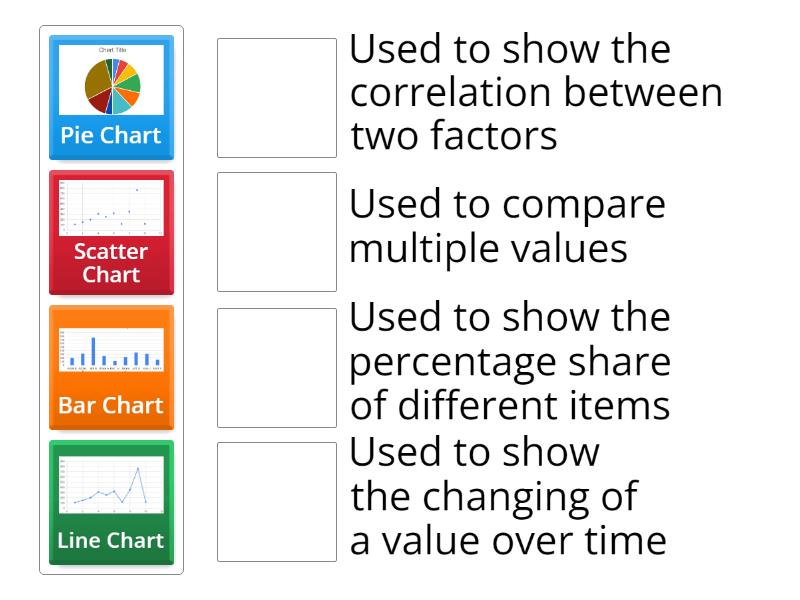Viewport: 800px width, 600px height.
Task: Click the text 'the changing of'
Action: click(x=494, y=497)
